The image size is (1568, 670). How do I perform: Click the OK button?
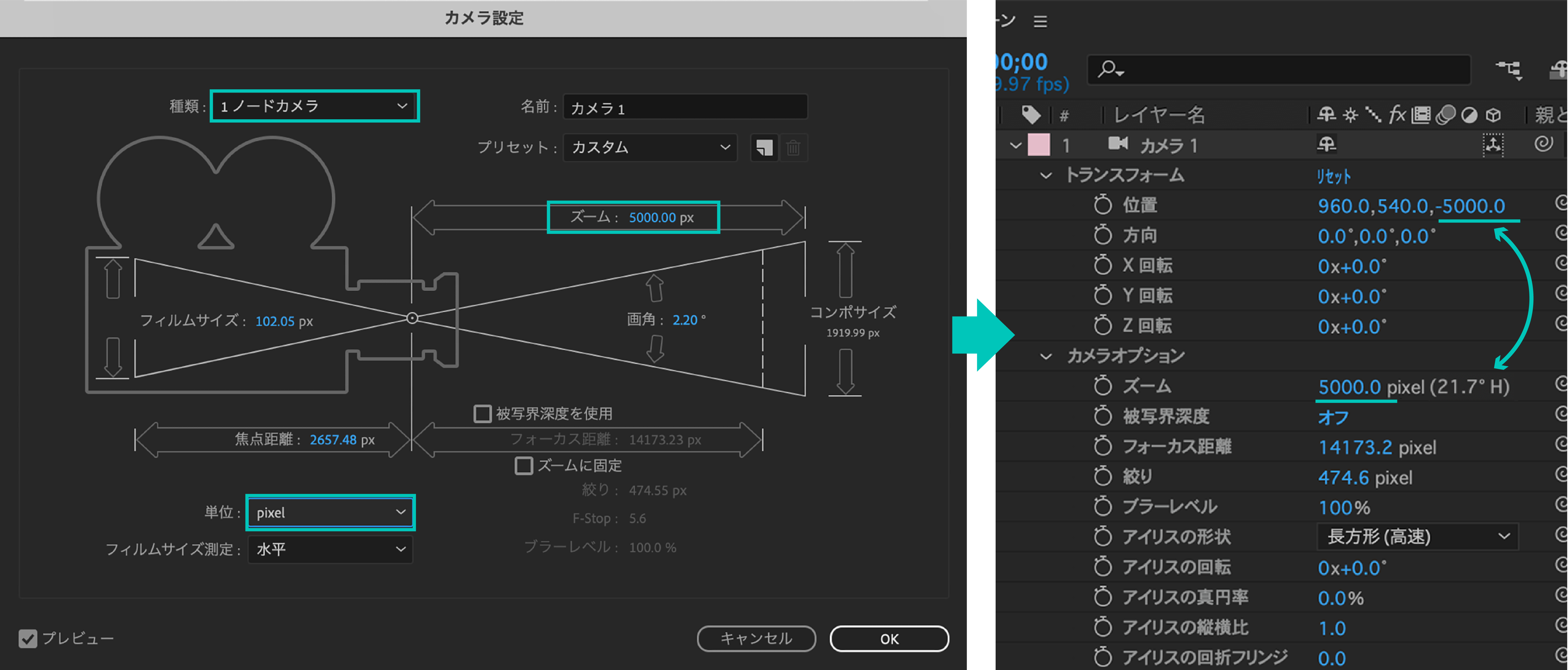(x=889, y=638)
